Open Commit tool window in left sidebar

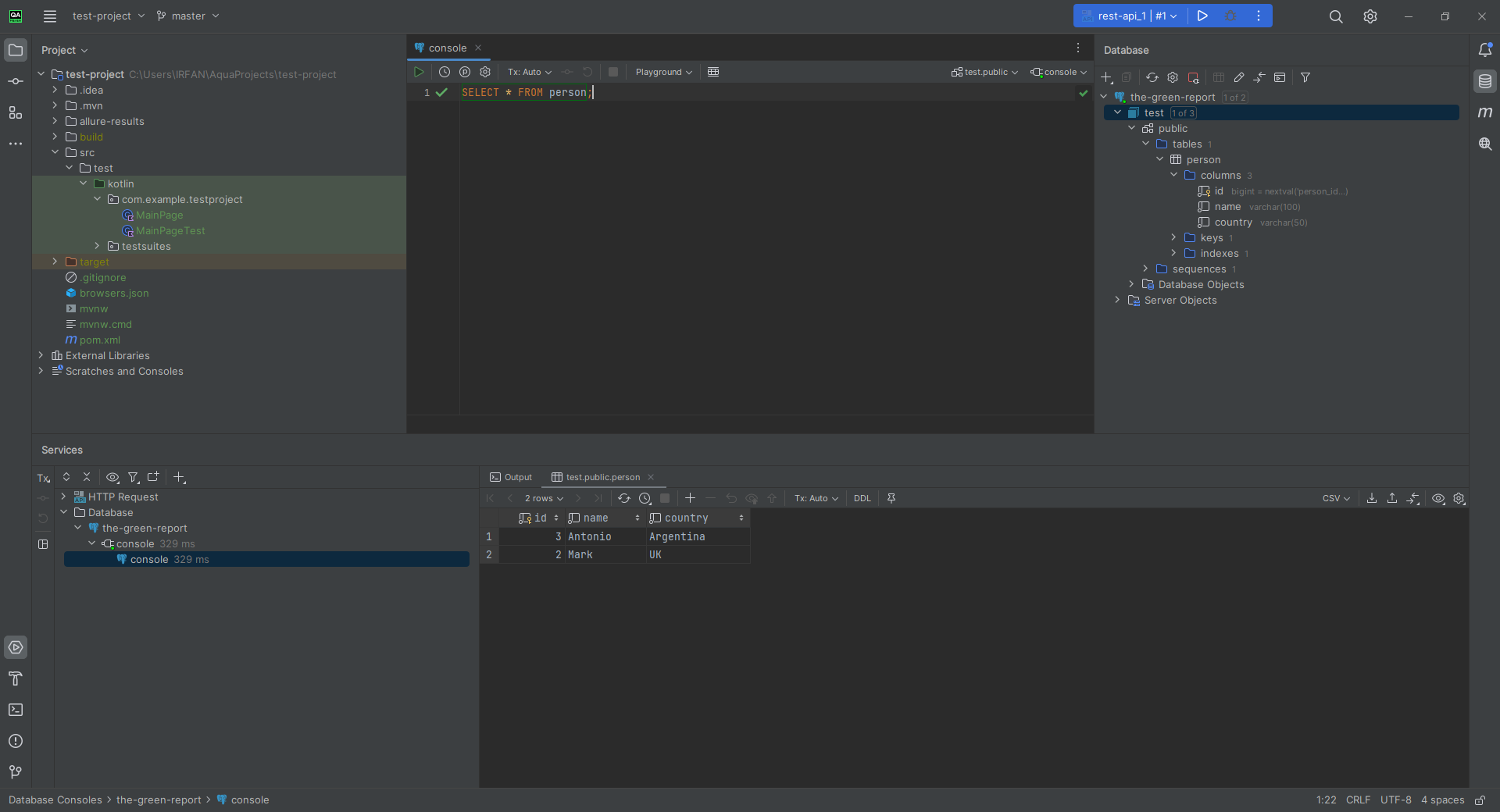[16, 81]
